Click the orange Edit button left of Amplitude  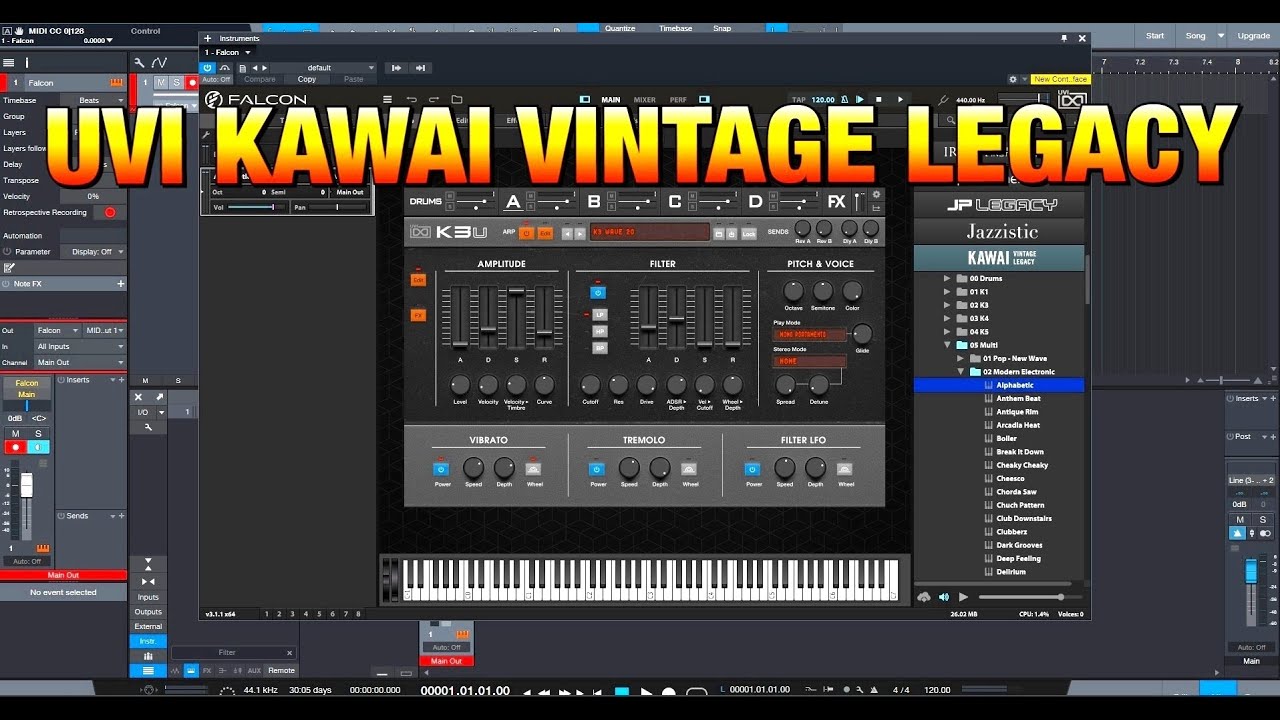pos(418,280)
